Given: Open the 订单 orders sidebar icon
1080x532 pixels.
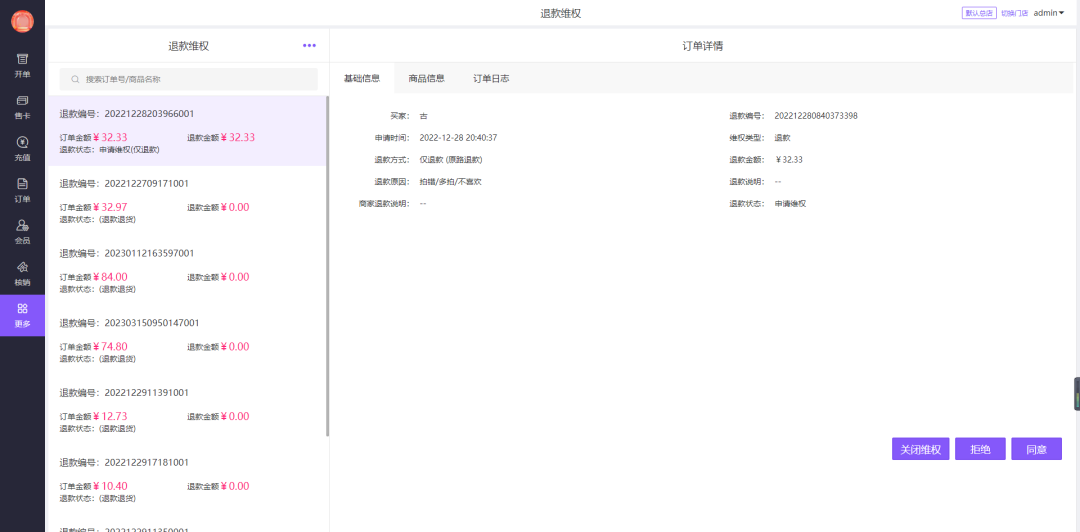Looking at the screenshot, I should [22, 190].
